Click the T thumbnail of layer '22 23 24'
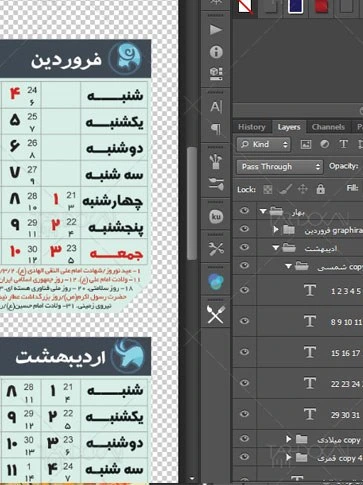363x485 pixels. pos(310,383)
